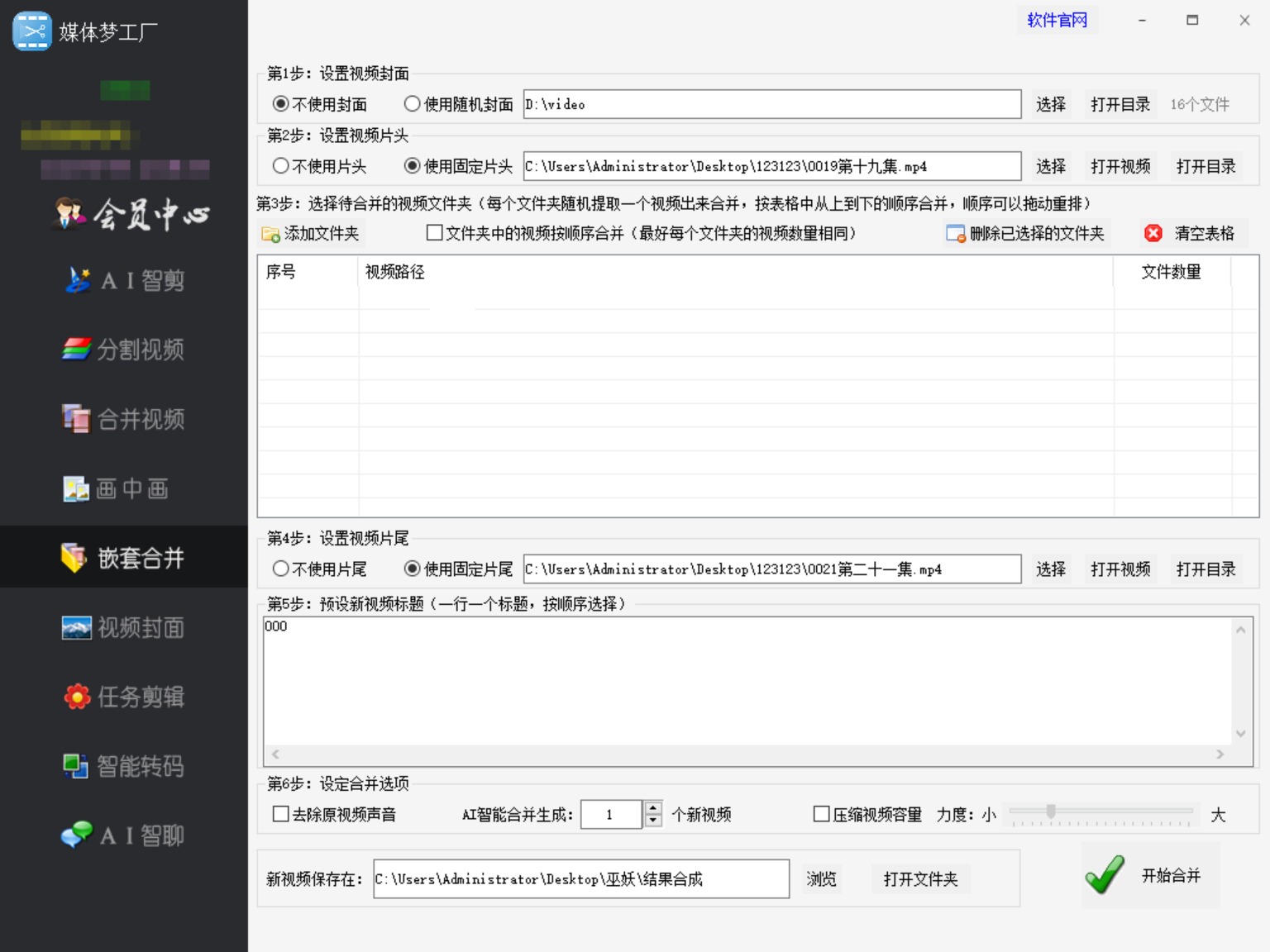Select the 使用随机封面 radio button
This screenshot has height=952, width=1270.
[x=412, y=104]
